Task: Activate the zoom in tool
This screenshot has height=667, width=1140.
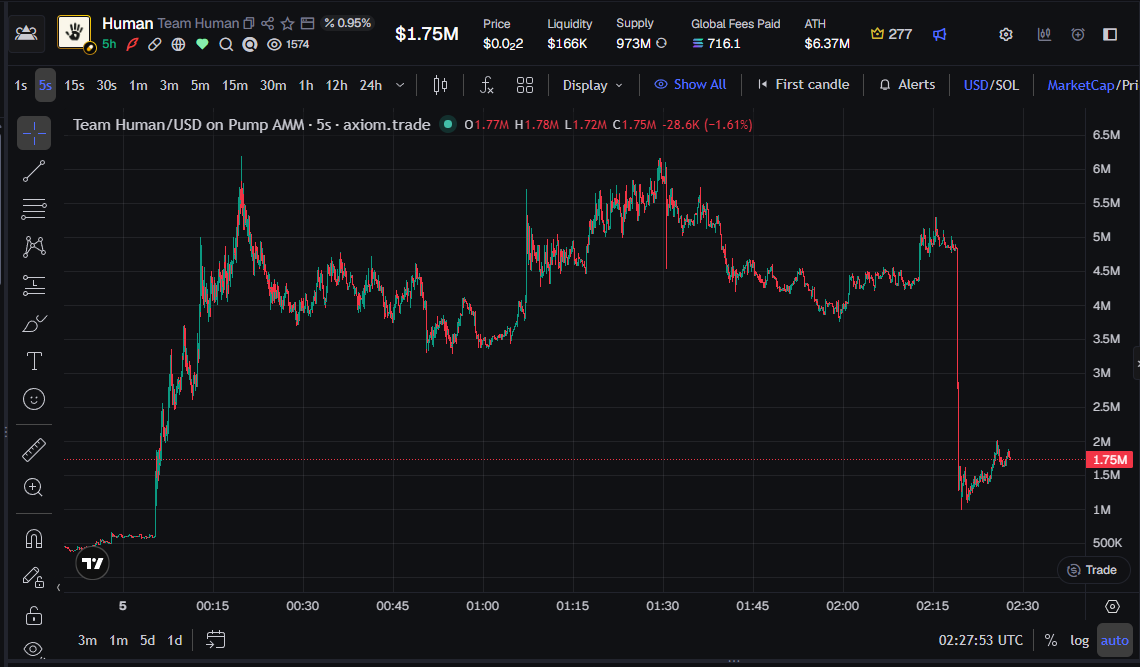Action: (x=34, y=487)
